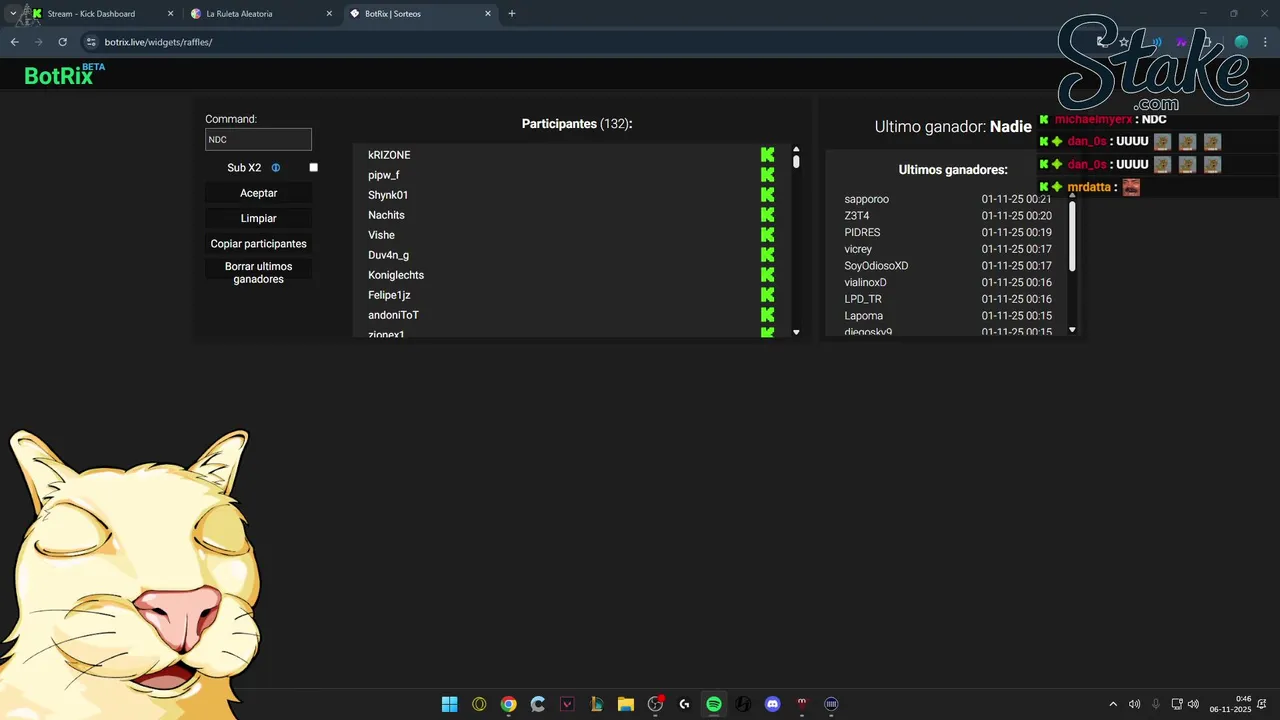Open Google Chrome from taskbar

(x=508, y=704)
